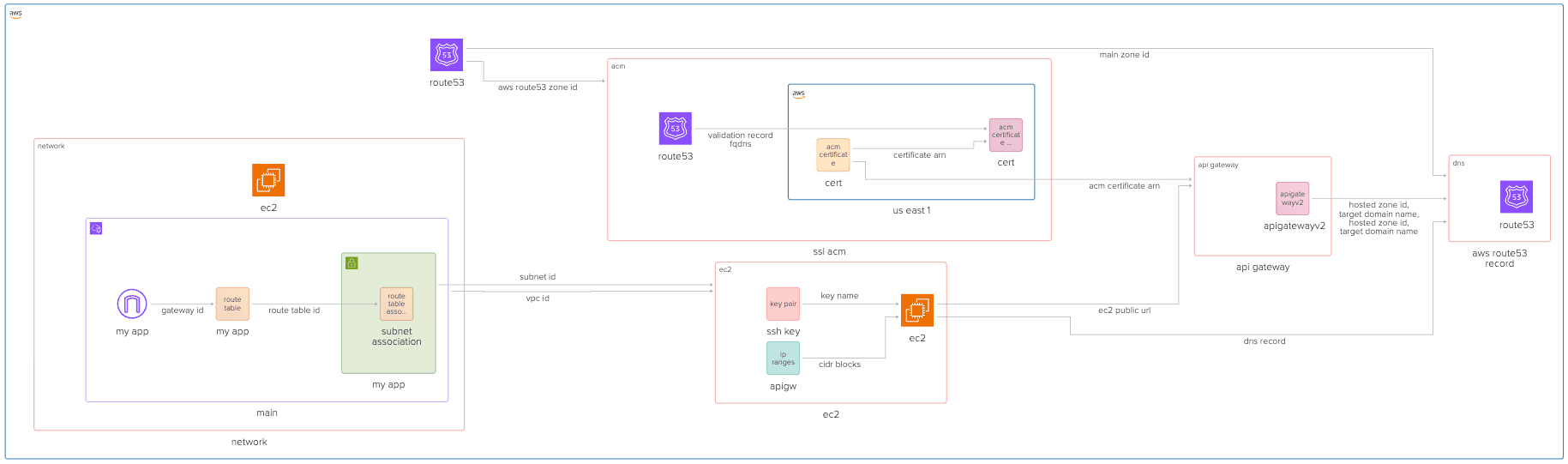Click the 'key pair' ssh key node
The image size is (1568, 464).
783,304
